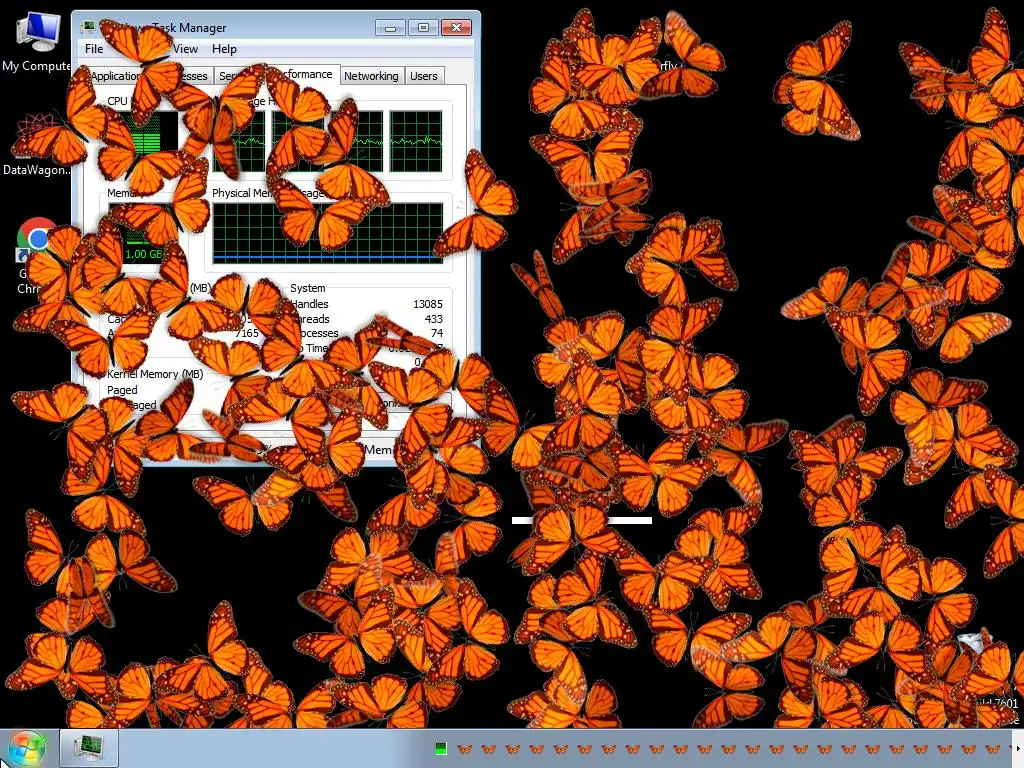Click the green CPU meter tray icon
Viewport: 1024px width, 768px height.
pyautogui.click(x=441, y=749)
